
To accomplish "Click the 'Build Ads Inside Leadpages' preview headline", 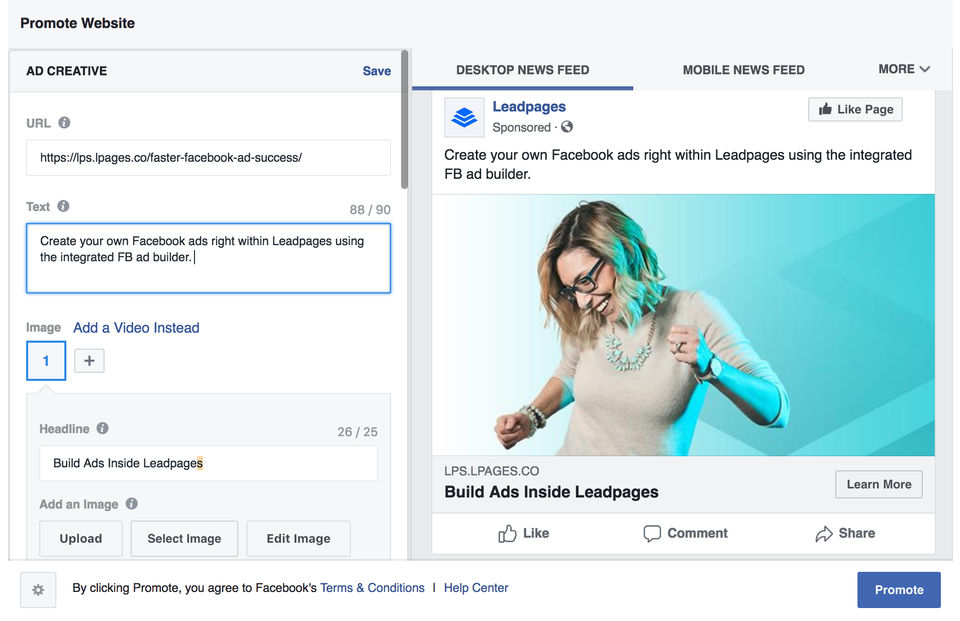I will (551, 492).
